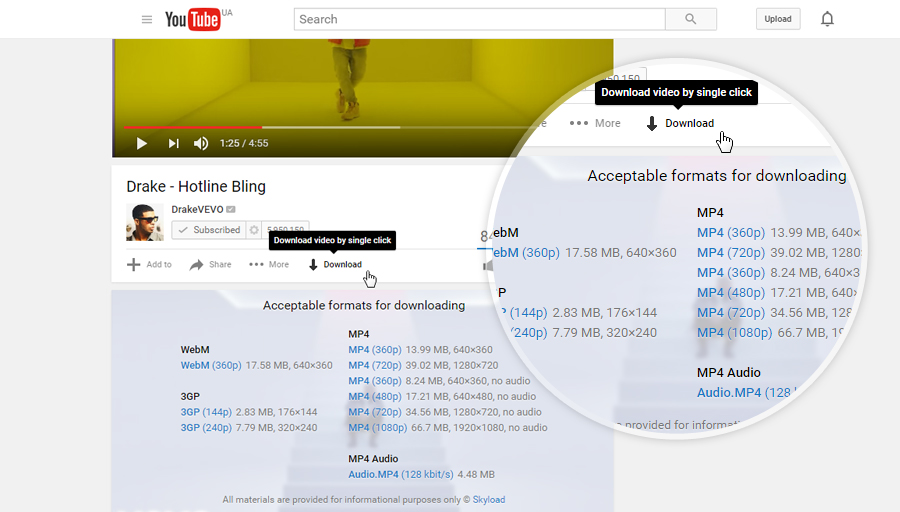Mute the video volume
The image size is (900, 512).
tap(201, 144)
